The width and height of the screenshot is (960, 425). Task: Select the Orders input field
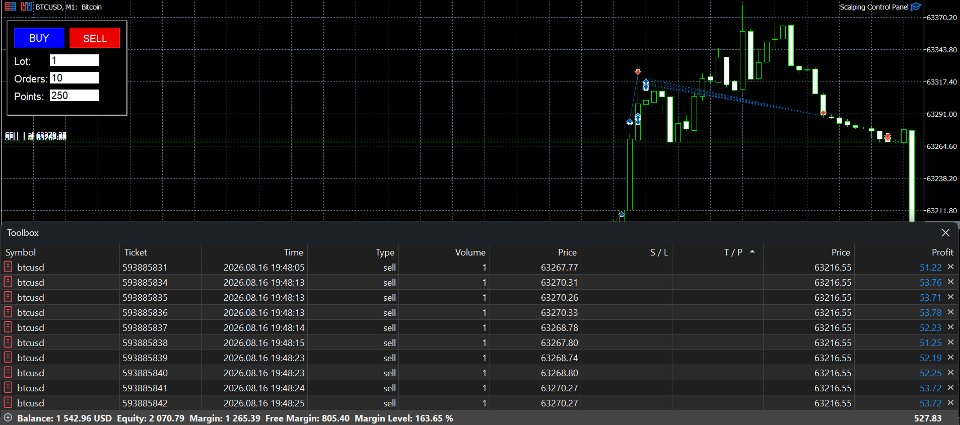(74, 78)
